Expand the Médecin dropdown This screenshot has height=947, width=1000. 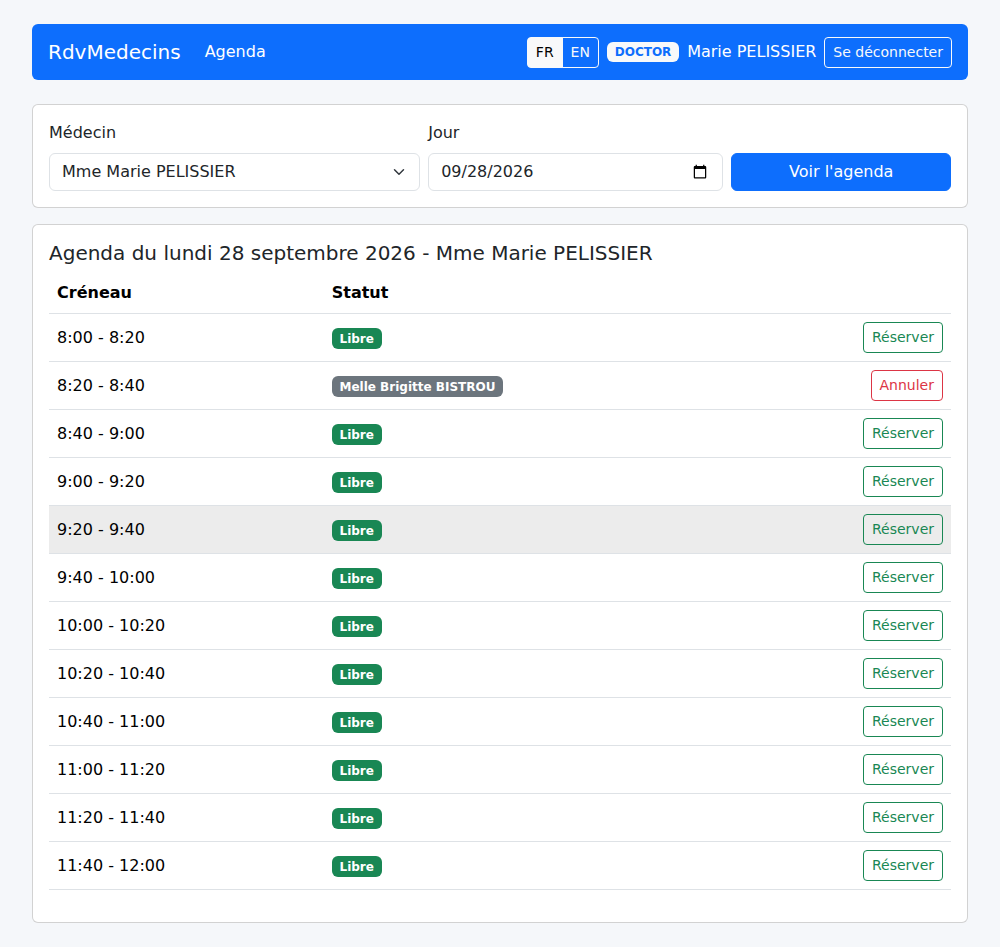[234, 172]
